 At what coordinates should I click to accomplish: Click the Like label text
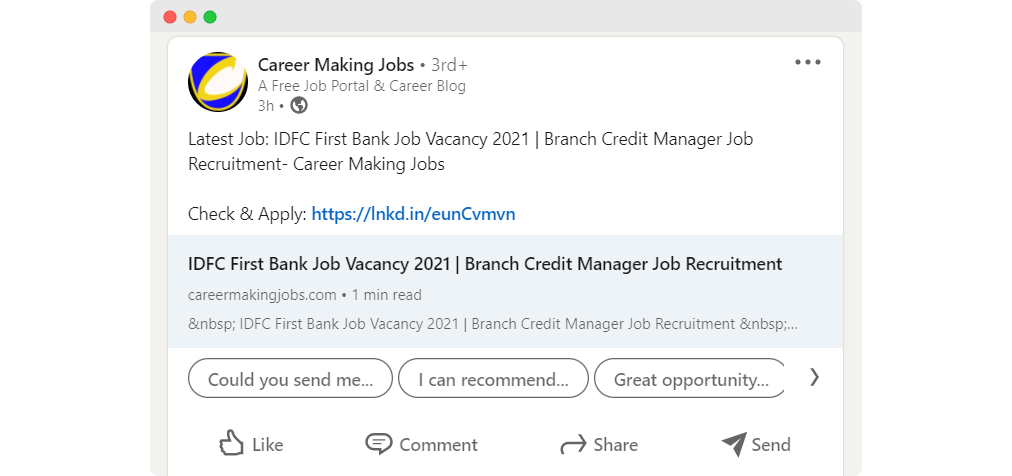tap(268, 444)
